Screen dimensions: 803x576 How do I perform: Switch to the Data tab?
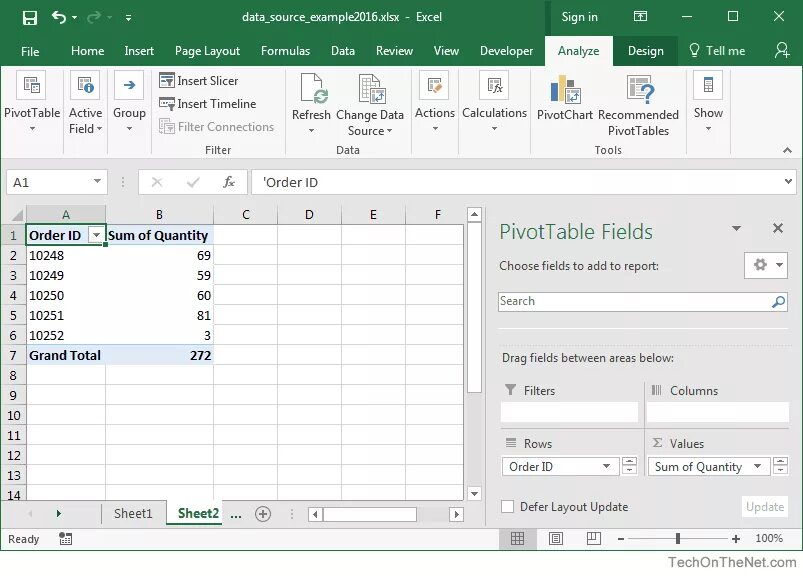[343, 51]
